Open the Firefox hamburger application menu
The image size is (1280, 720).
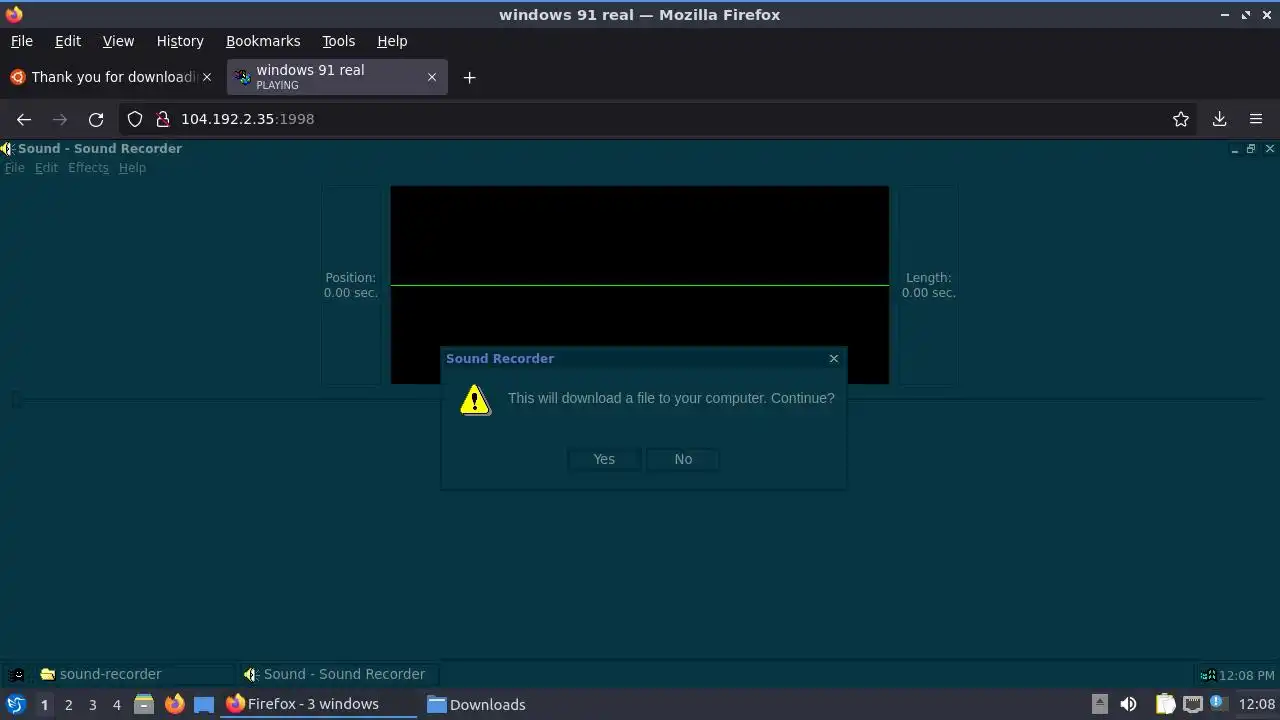point(1256,119)
